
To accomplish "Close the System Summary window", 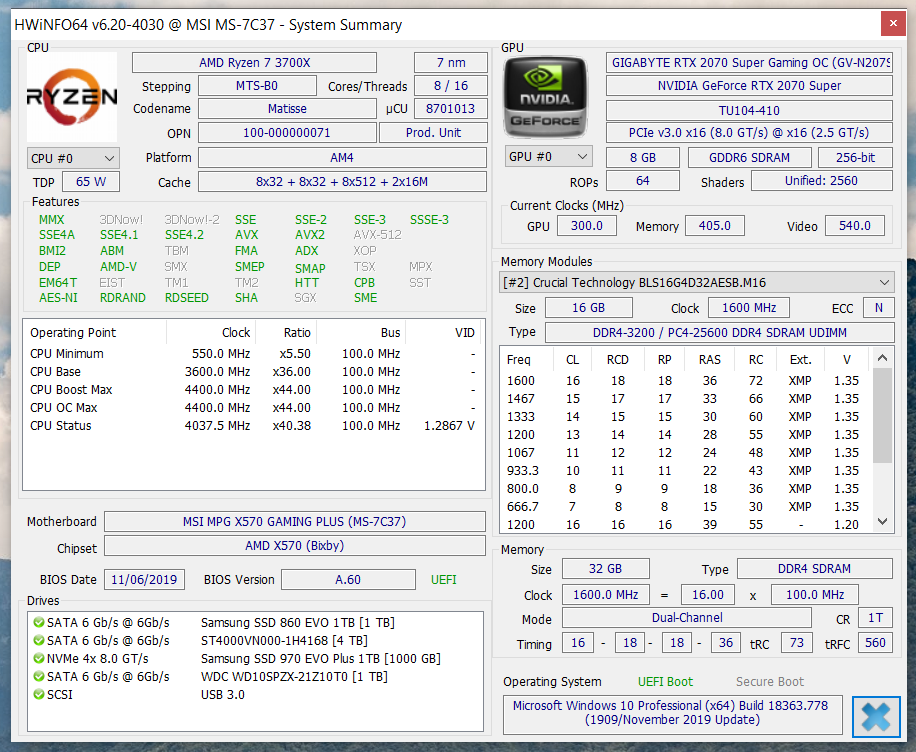I will [x=893, y=23].
